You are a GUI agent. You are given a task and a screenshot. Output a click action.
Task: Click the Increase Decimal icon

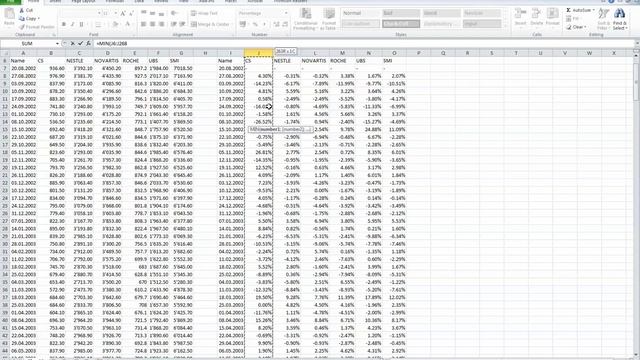click(x=276, y=24)
